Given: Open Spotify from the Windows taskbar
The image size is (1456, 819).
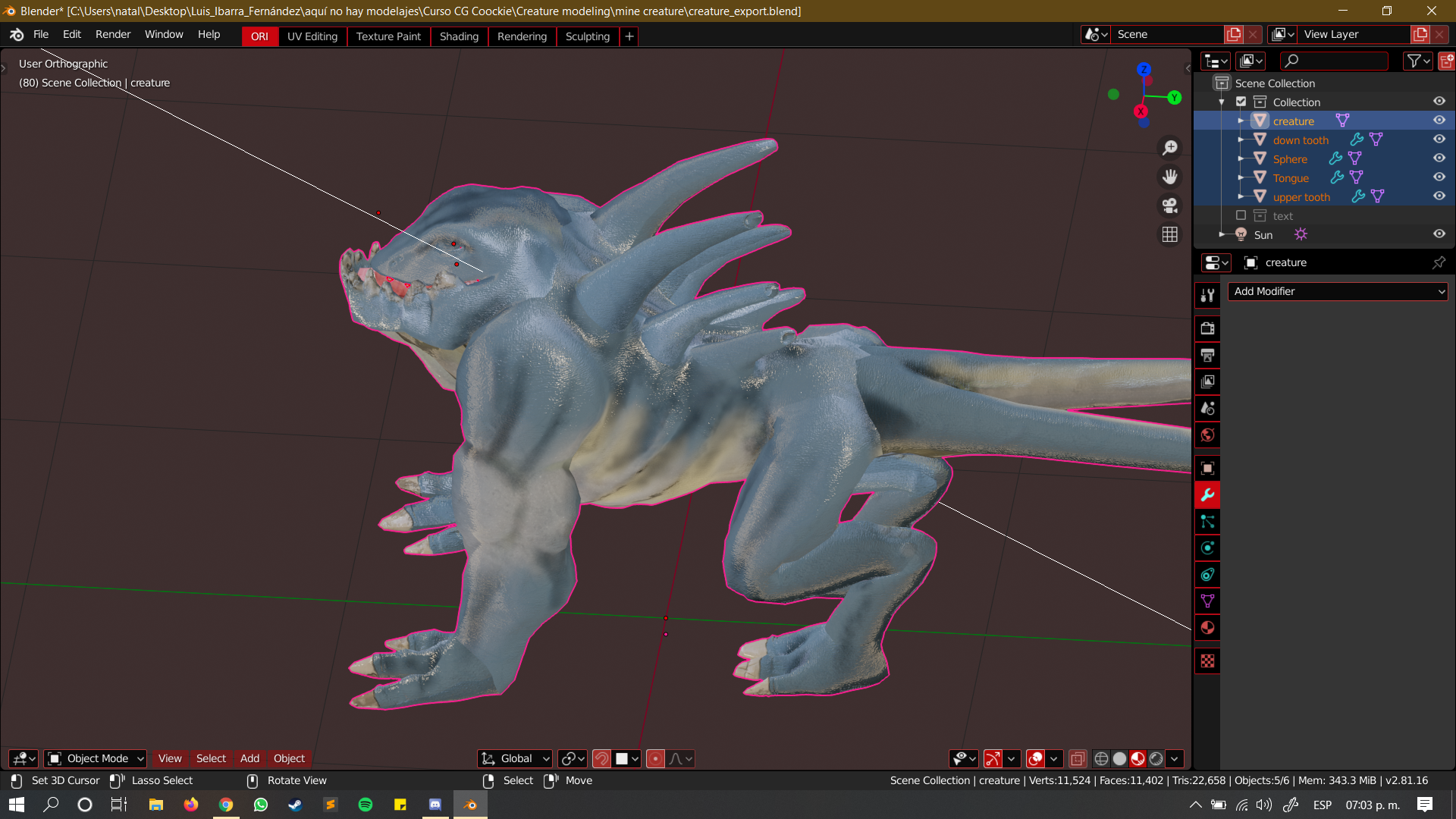Looking at the screenshot, I should (x=366, y=805).
